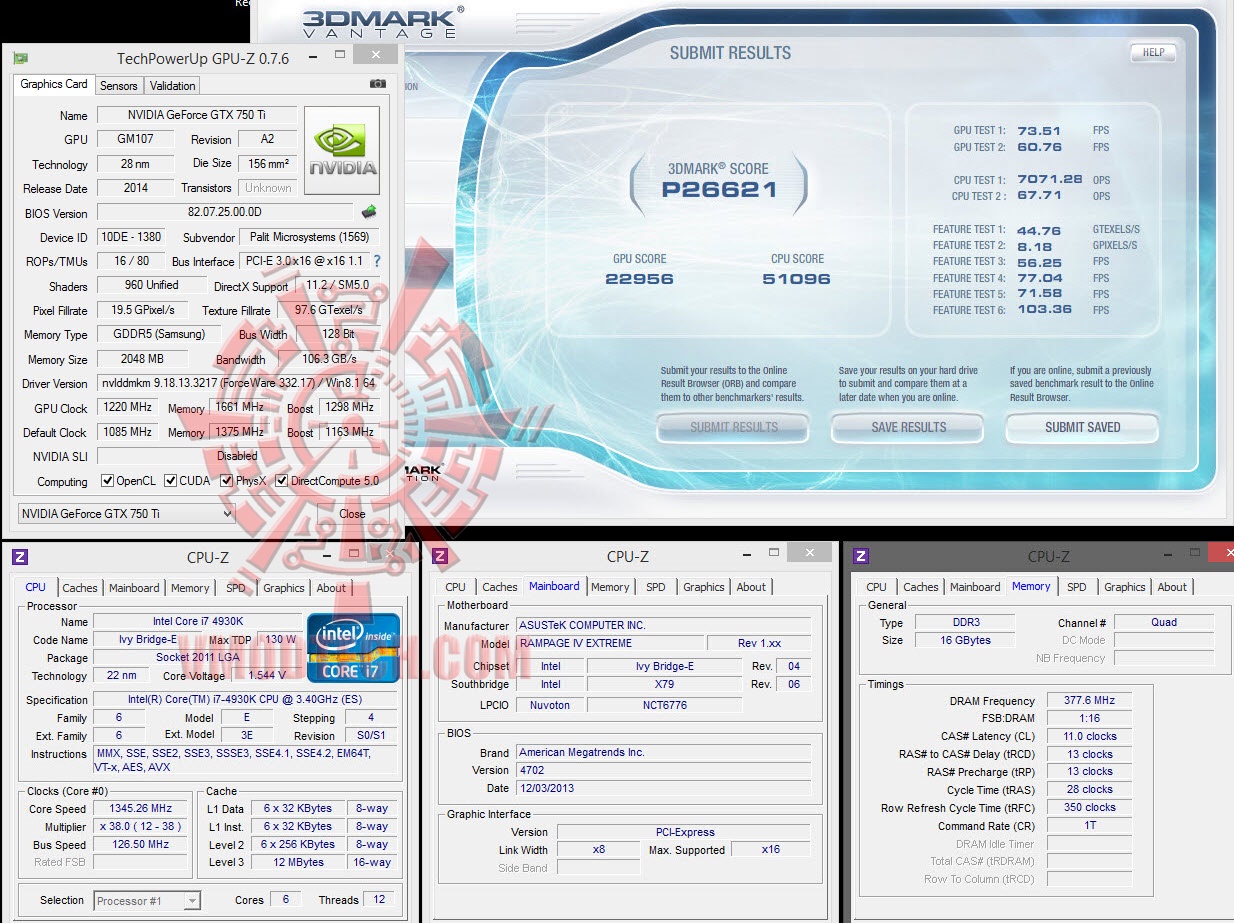
Task: Click the Link Width x8 value
Action: click(x=599, y=850)
